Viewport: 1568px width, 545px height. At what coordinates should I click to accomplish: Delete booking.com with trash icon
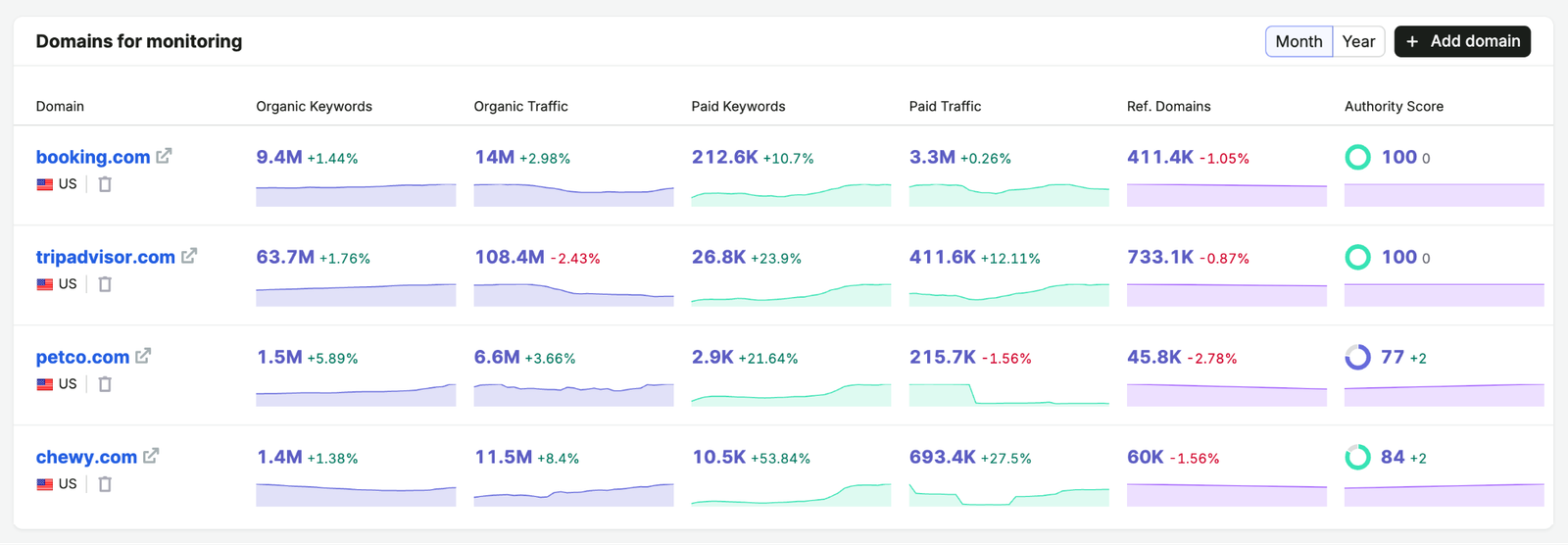coord(105,184)
